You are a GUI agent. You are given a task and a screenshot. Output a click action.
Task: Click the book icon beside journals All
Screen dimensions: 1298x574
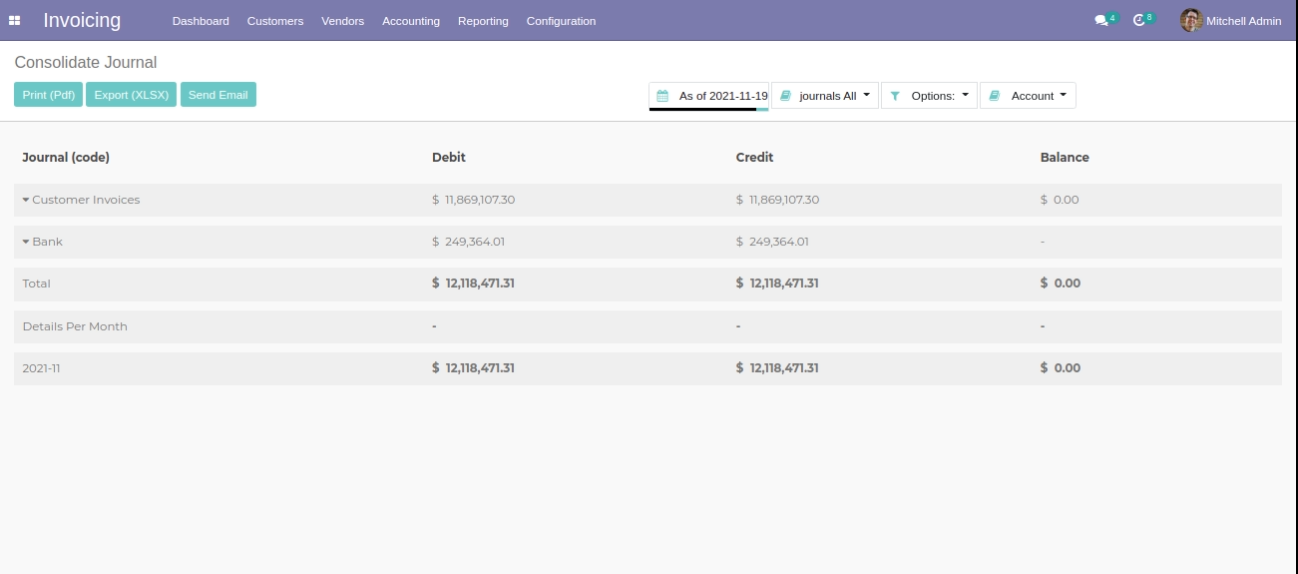click(786, 96)
